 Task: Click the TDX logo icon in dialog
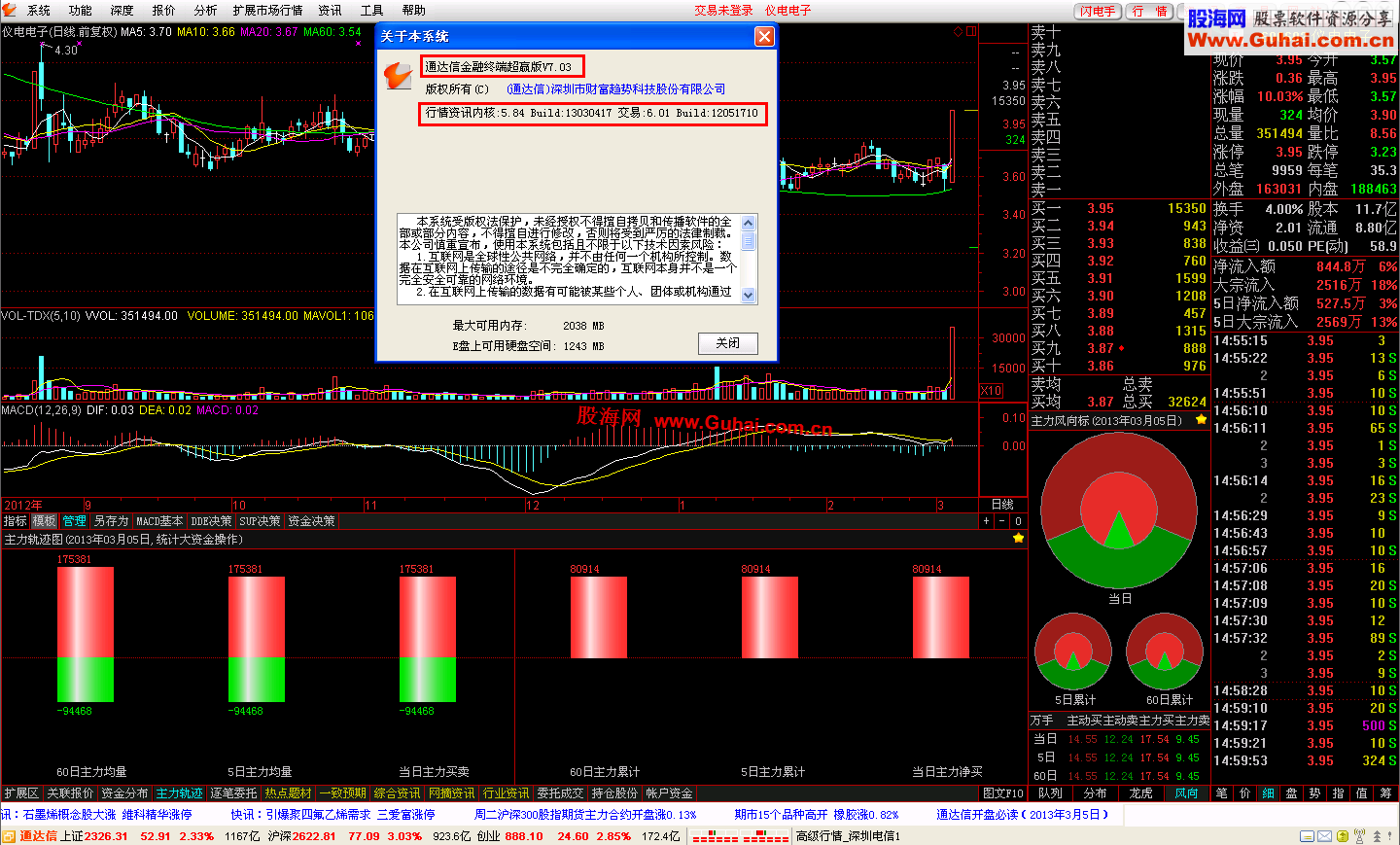pyautogui.click(x=398, y=76)
